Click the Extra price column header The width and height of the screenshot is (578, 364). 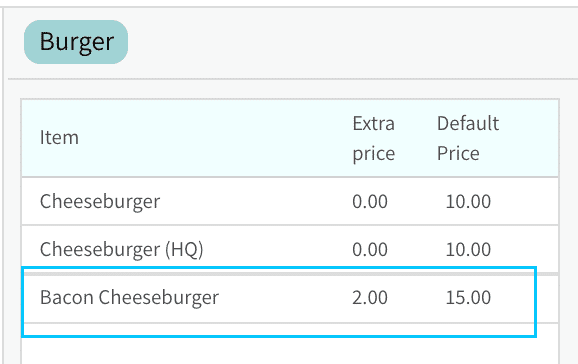coord(373,138)
